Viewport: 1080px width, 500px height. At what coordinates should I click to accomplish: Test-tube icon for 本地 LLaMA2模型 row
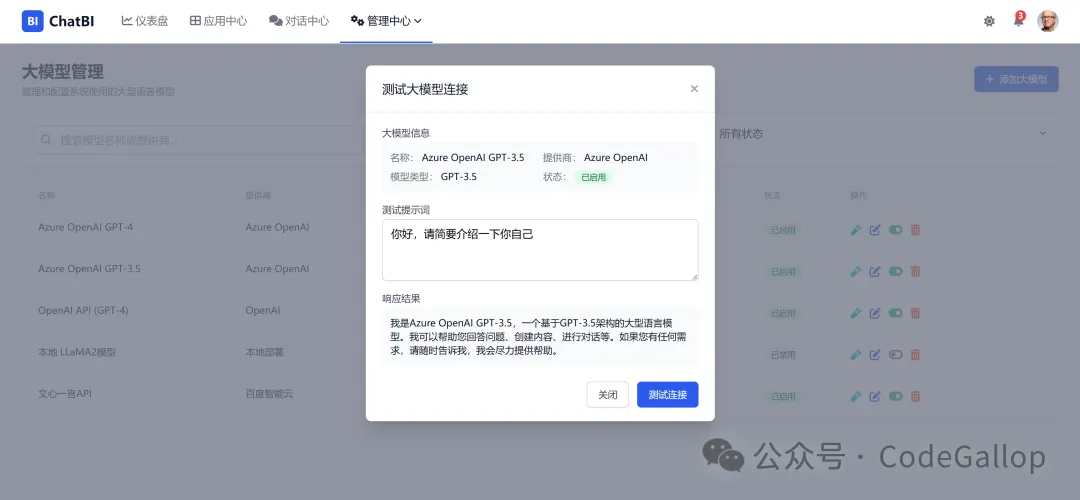coord(855,355)
